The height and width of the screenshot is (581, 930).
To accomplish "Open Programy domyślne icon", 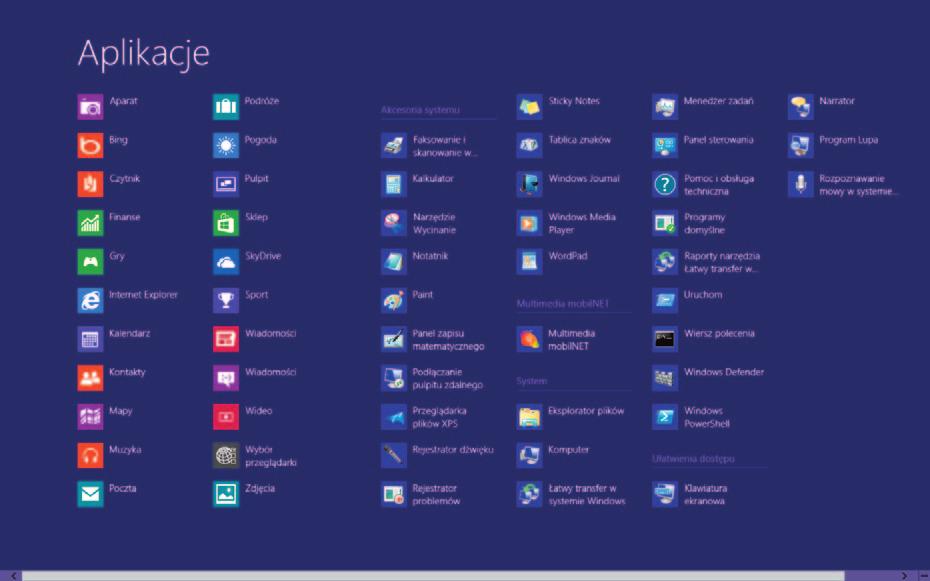I will point(665,223).
